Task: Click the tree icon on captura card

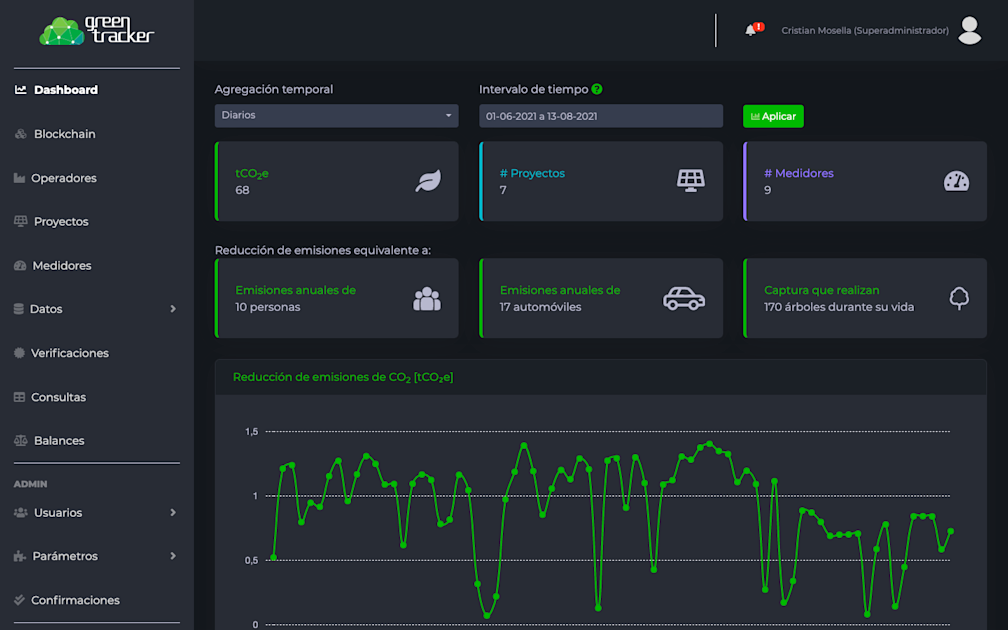Action: (x=958, y=297)
